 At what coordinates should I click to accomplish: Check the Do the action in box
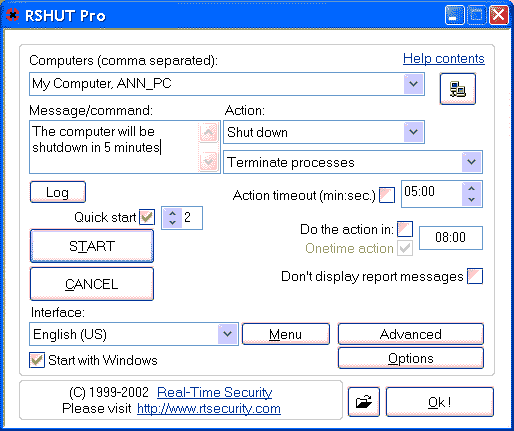(405, 229)
